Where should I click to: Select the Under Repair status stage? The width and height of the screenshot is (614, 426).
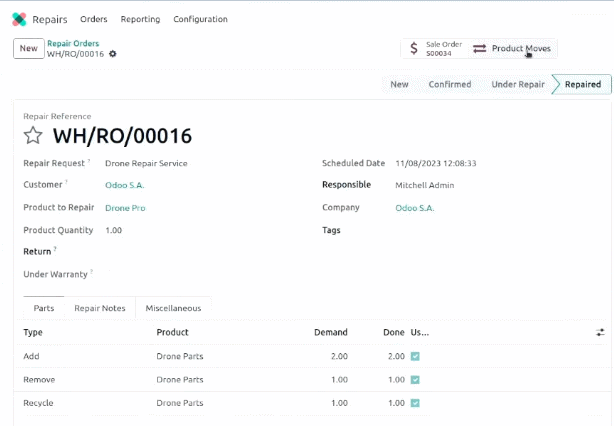pyautogui.click(x=518, y=84)
